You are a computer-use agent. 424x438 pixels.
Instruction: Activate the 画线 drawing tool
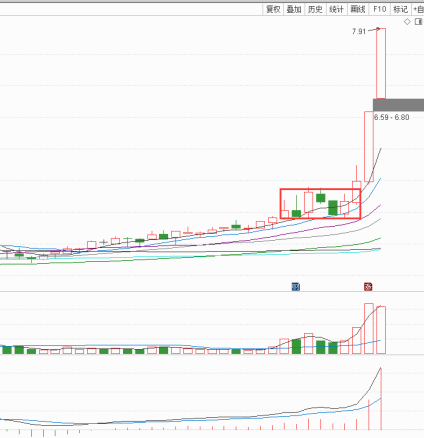pos(358,9)
